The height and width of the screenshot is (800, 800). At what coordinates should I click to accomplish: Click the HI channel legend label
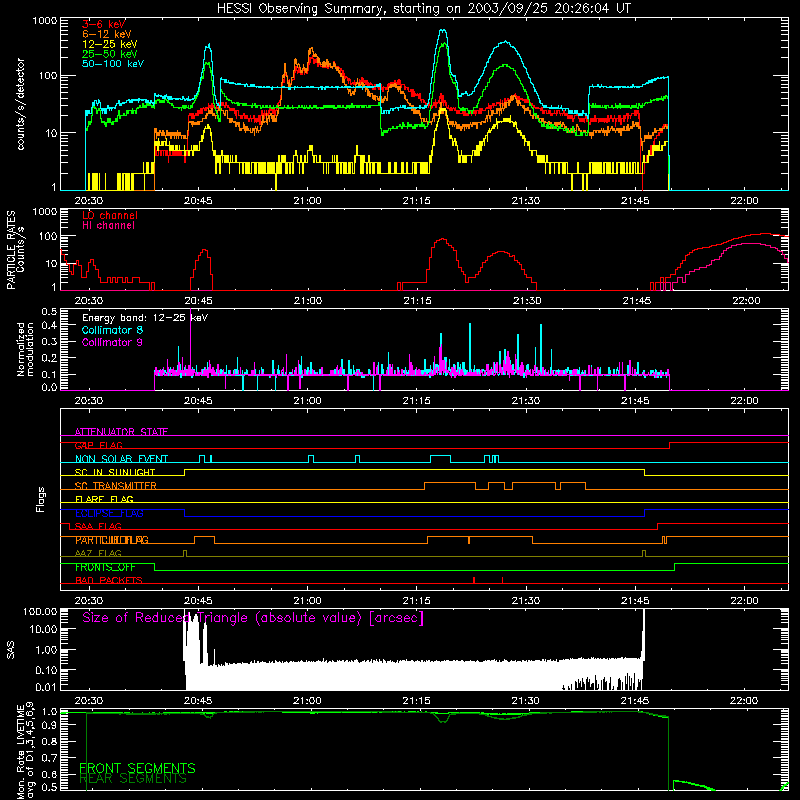pyautogui.click(x=108, y=226)
